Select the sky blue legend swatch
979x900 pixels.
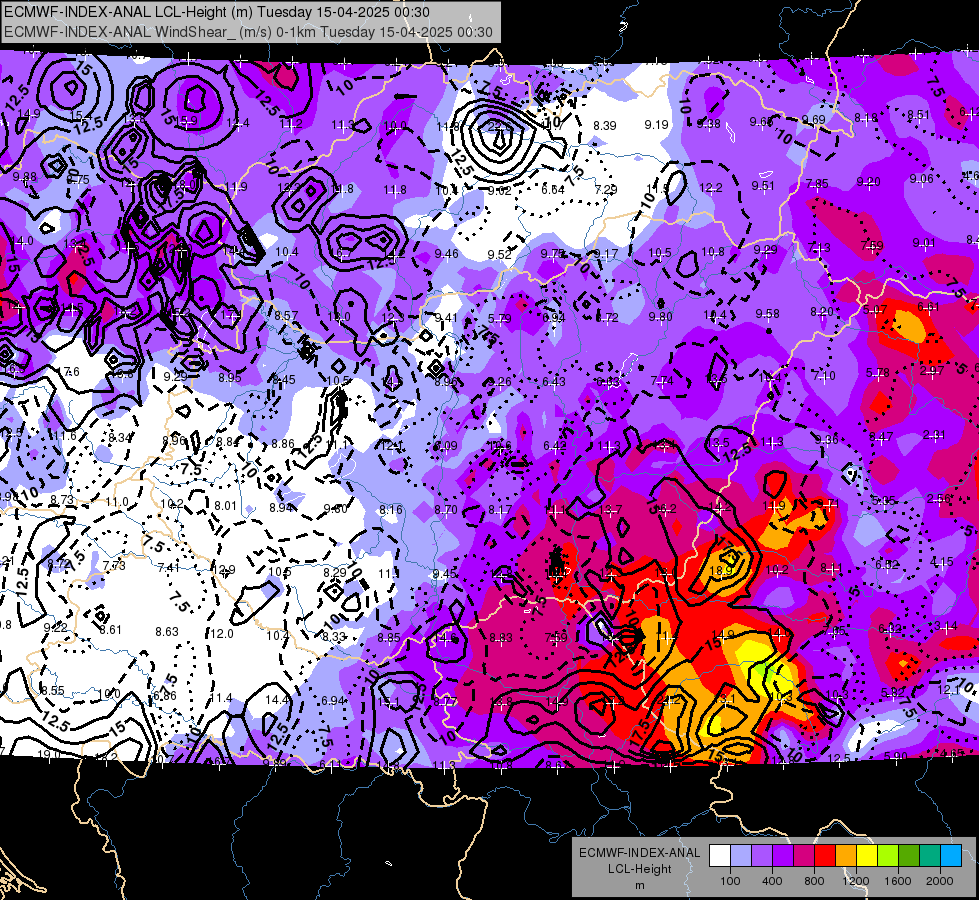951,856
